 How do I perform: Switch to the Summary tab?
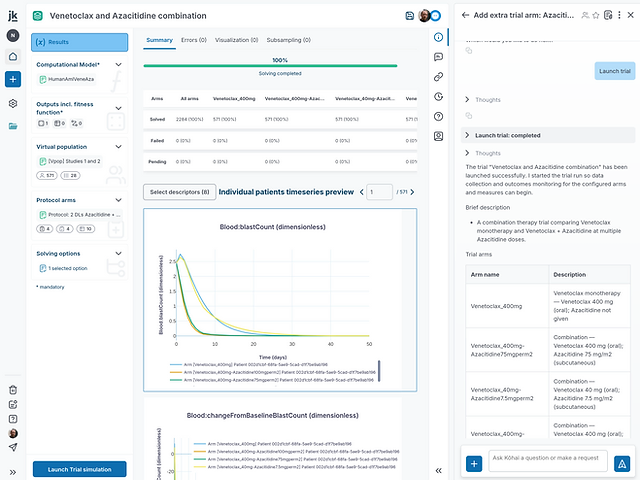[159, 40]
